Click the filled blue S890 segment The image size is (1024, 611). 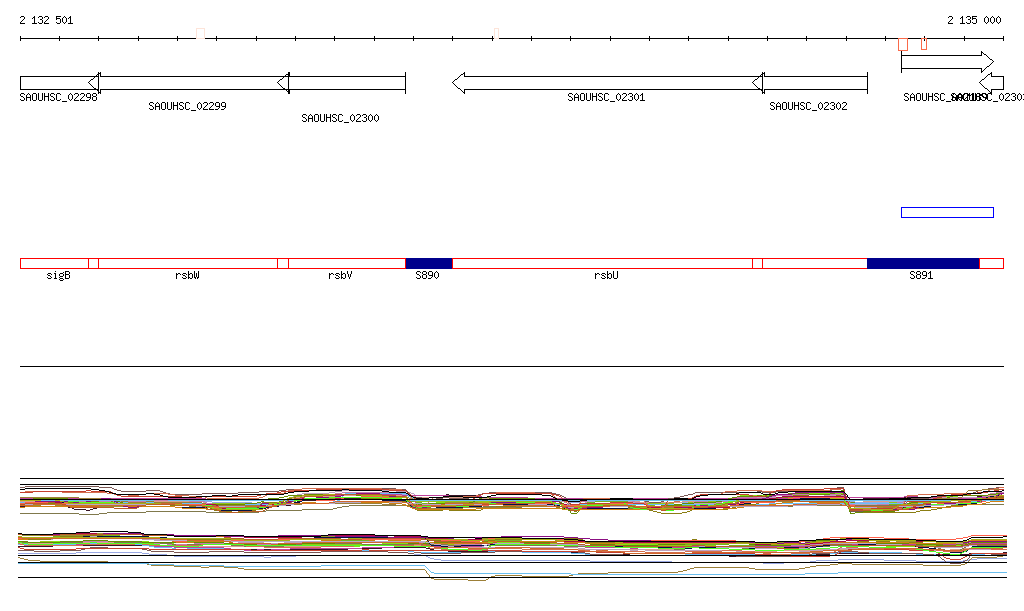[x=428, y=264]
